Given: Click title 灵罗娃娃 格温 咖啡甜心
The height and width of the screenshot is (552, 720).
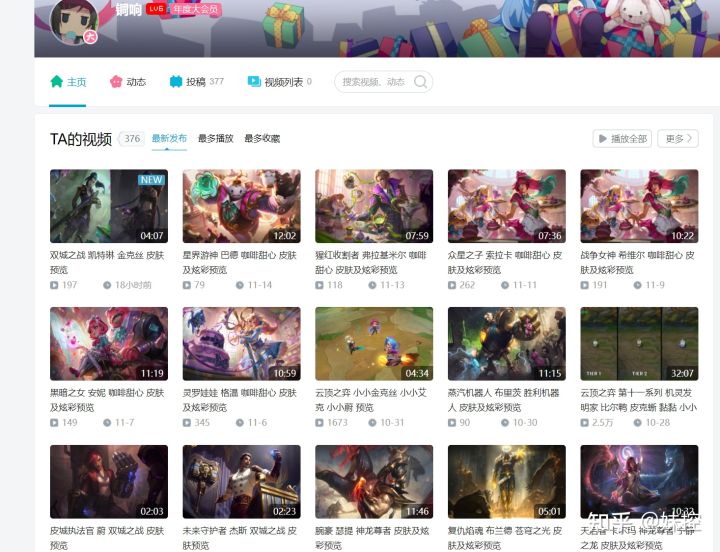Looking at the screenshot, I should click(x=240, y=400).
